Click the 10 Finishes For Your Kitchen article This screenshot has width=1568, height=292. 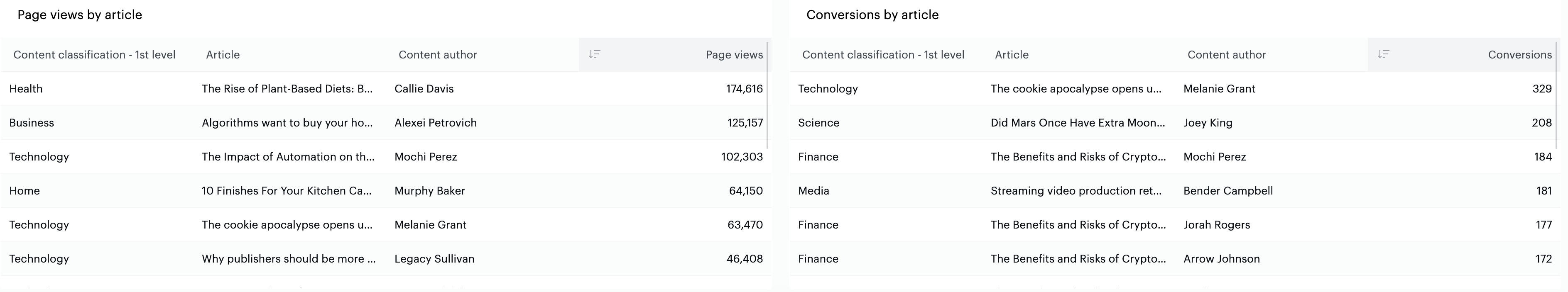point(287,191)
